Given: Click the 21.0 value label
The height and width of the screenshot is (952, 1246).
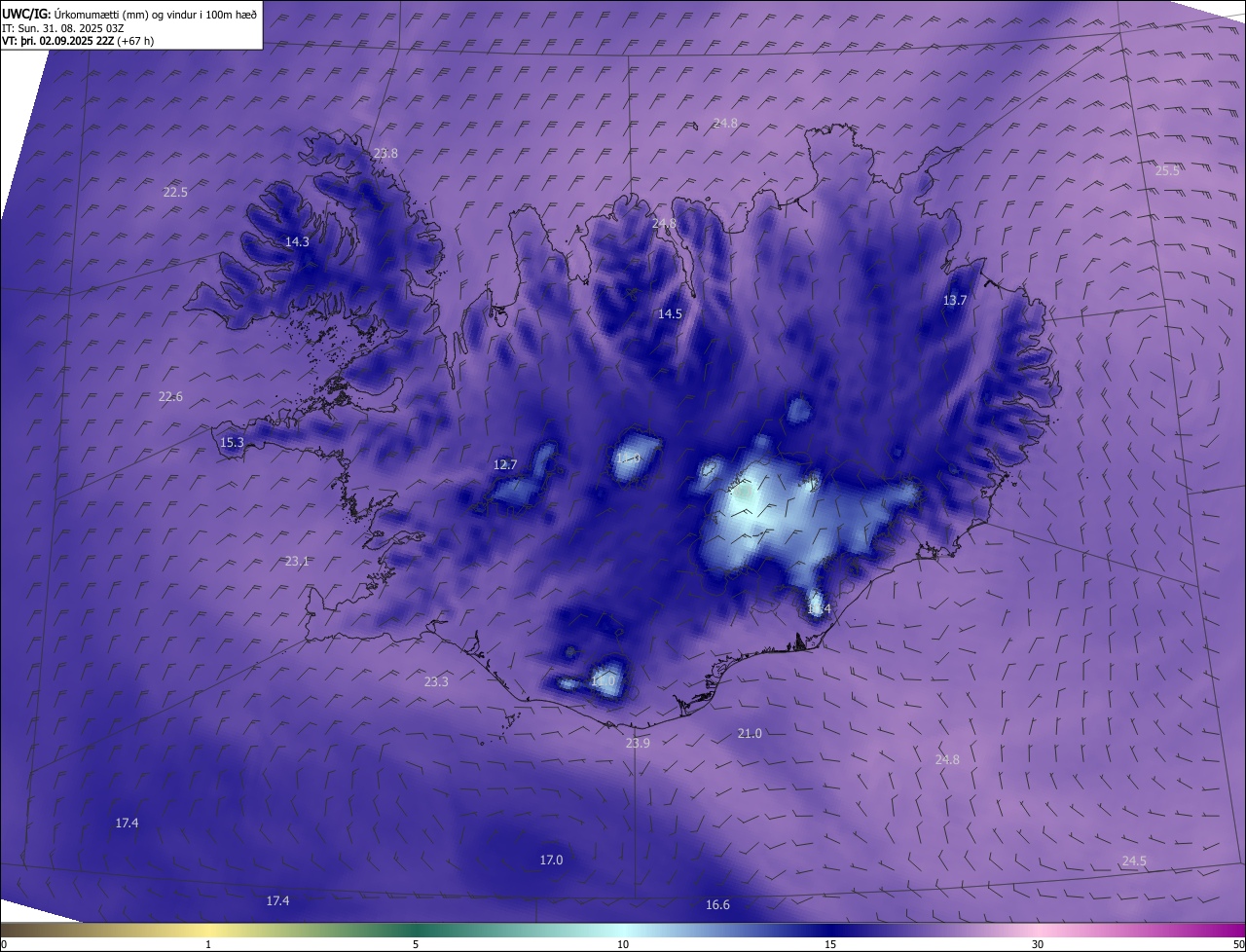Looking at the screenshot, I should tap(750, 734).
